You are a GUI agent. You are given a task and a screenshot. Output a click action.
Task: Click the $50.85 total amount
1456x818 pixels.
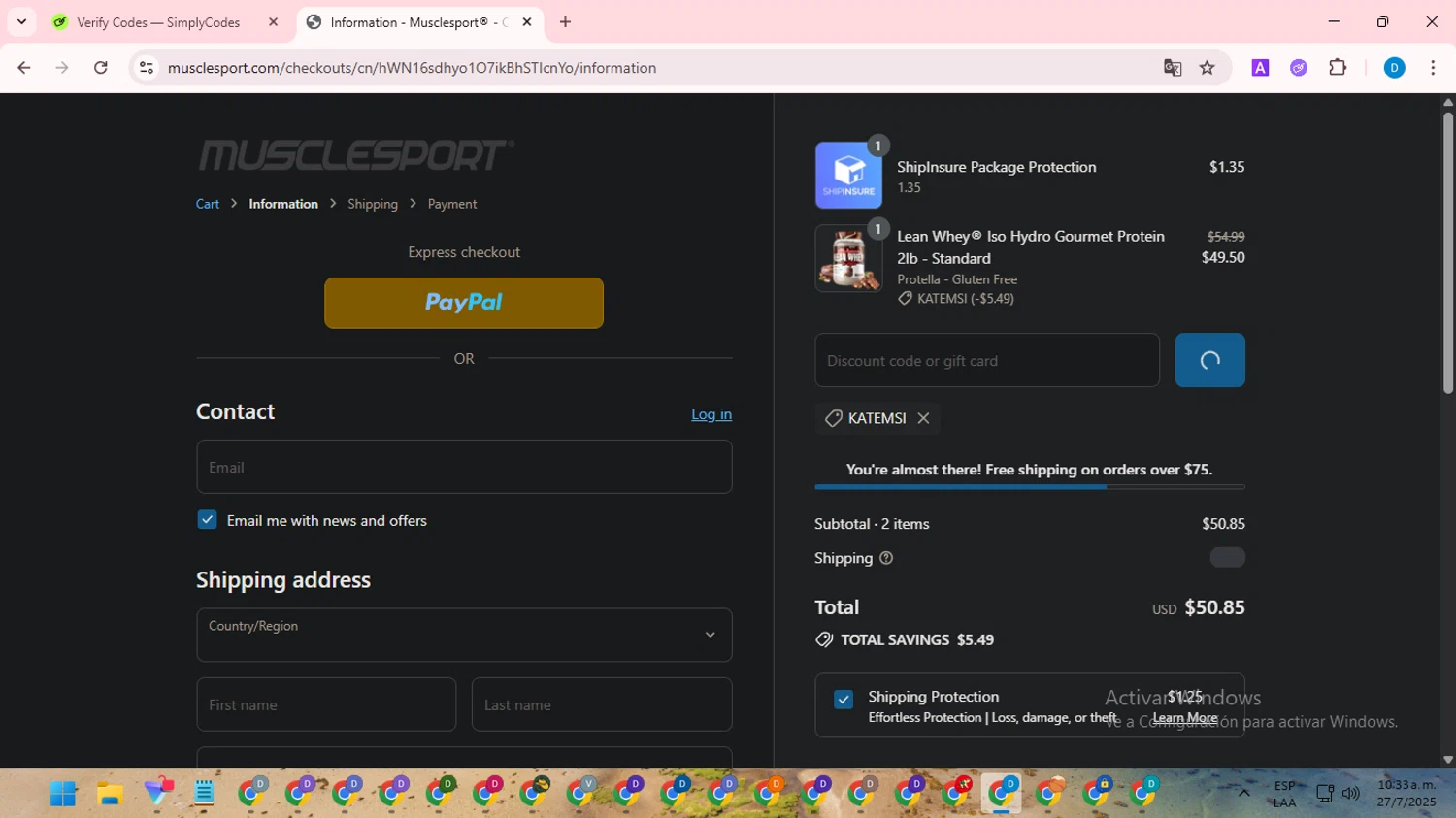pos(1214,607)
